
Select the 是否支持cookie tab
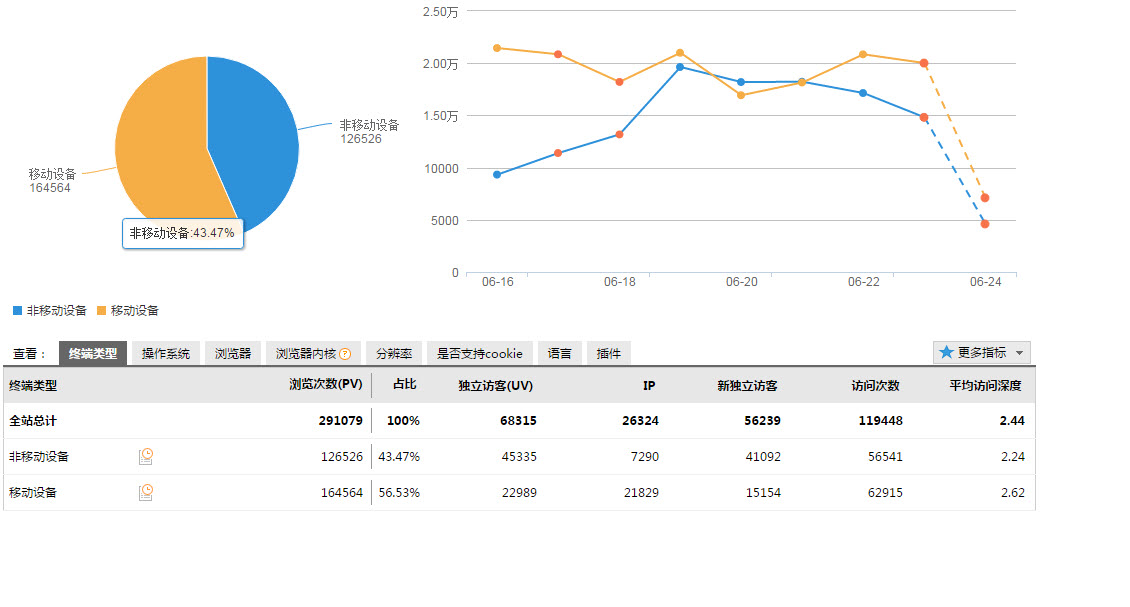click(480, 354)
